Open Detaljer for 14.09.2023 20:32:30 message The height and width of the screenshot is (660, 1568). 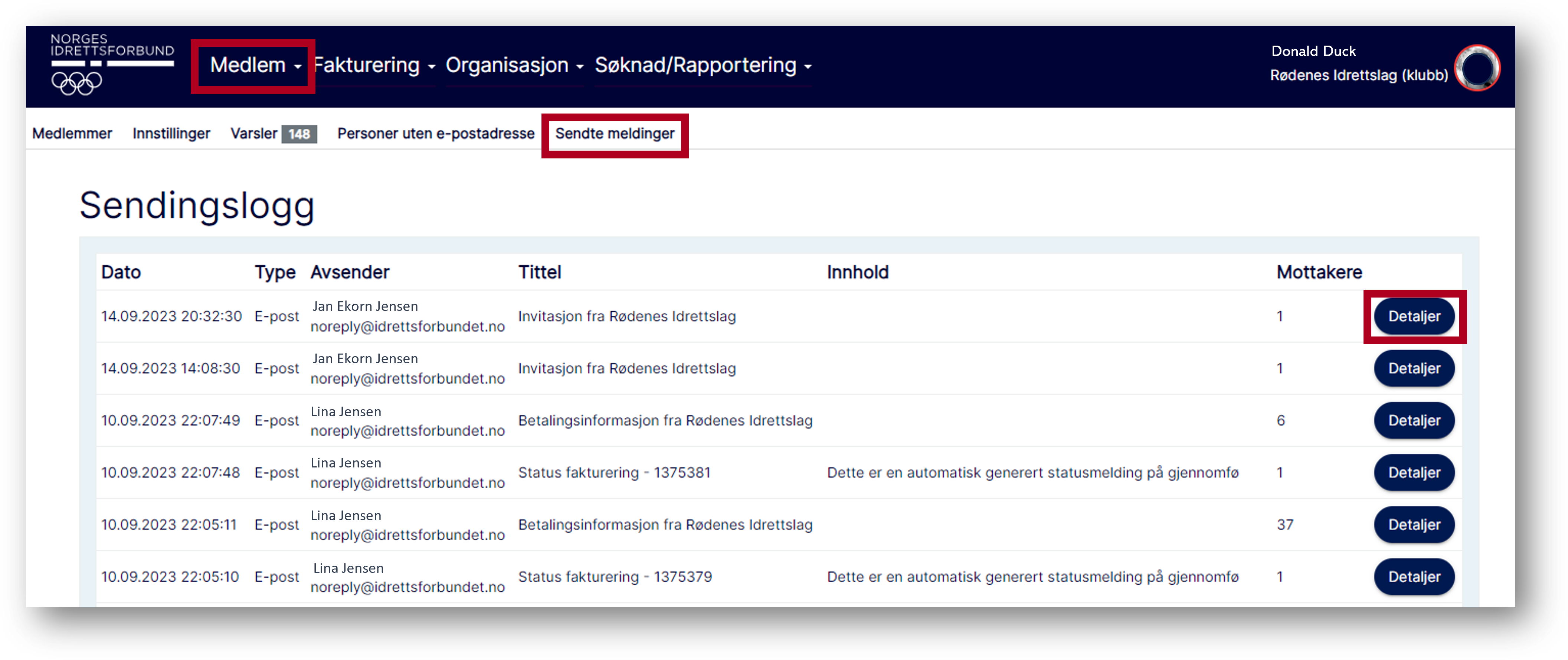click(1414, 316)
